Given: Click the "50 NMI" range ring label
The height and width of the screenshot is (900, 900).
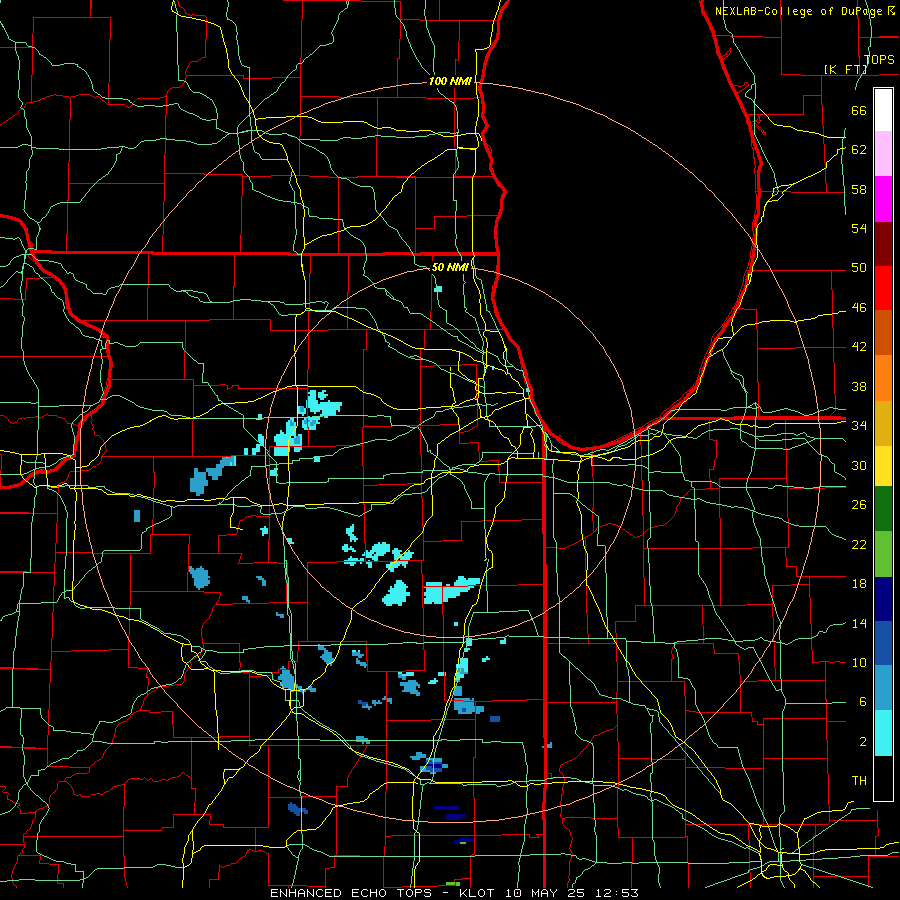Looking at the screenshot, I should (x=451, y=267).
